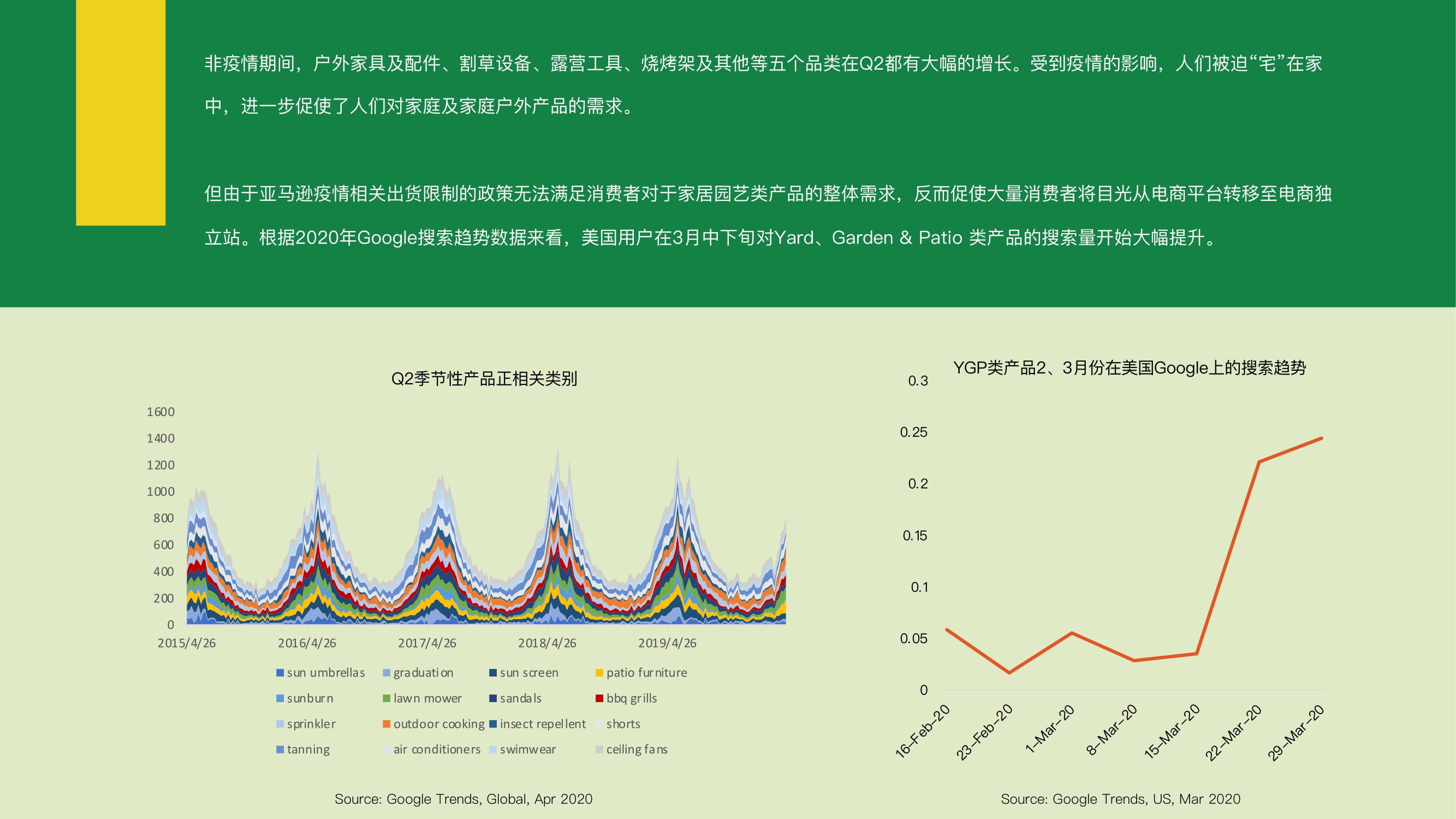Click the Source: Google Trends, US caption
Viewport: 1456px width, 819px height.
[x=1121, y=799]
